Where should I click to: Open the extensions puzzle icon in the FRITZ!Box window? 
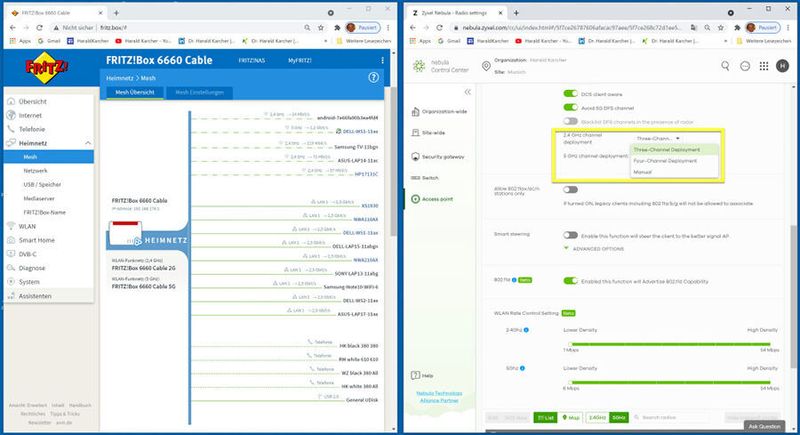pyautogui.click(x=337, y=28)
